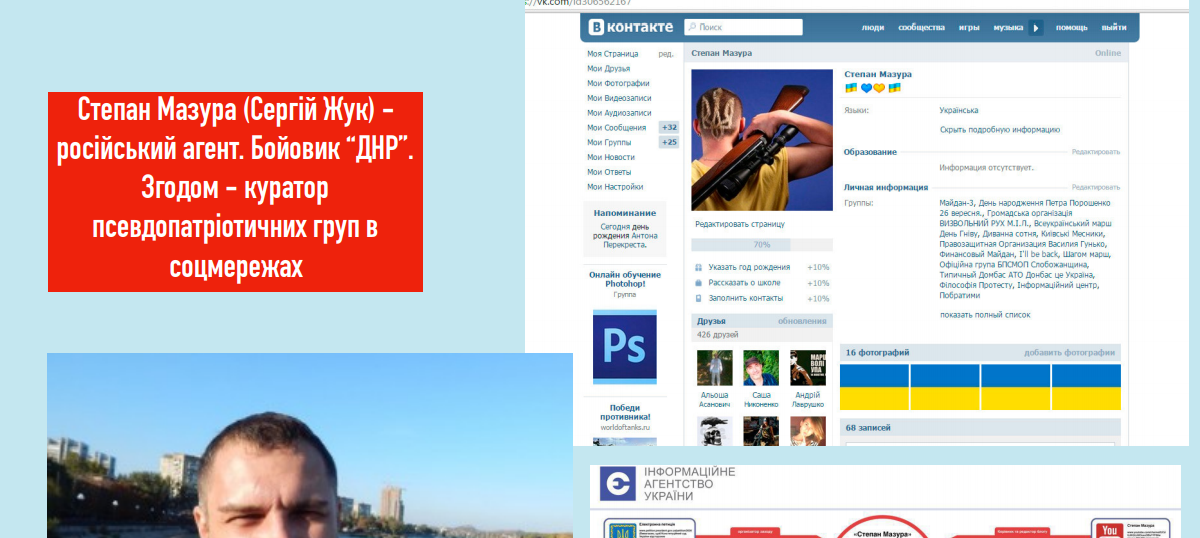Open Мои Друзья in sidebar
This screenshot has height=538, width=1200.
pos(609,69)
